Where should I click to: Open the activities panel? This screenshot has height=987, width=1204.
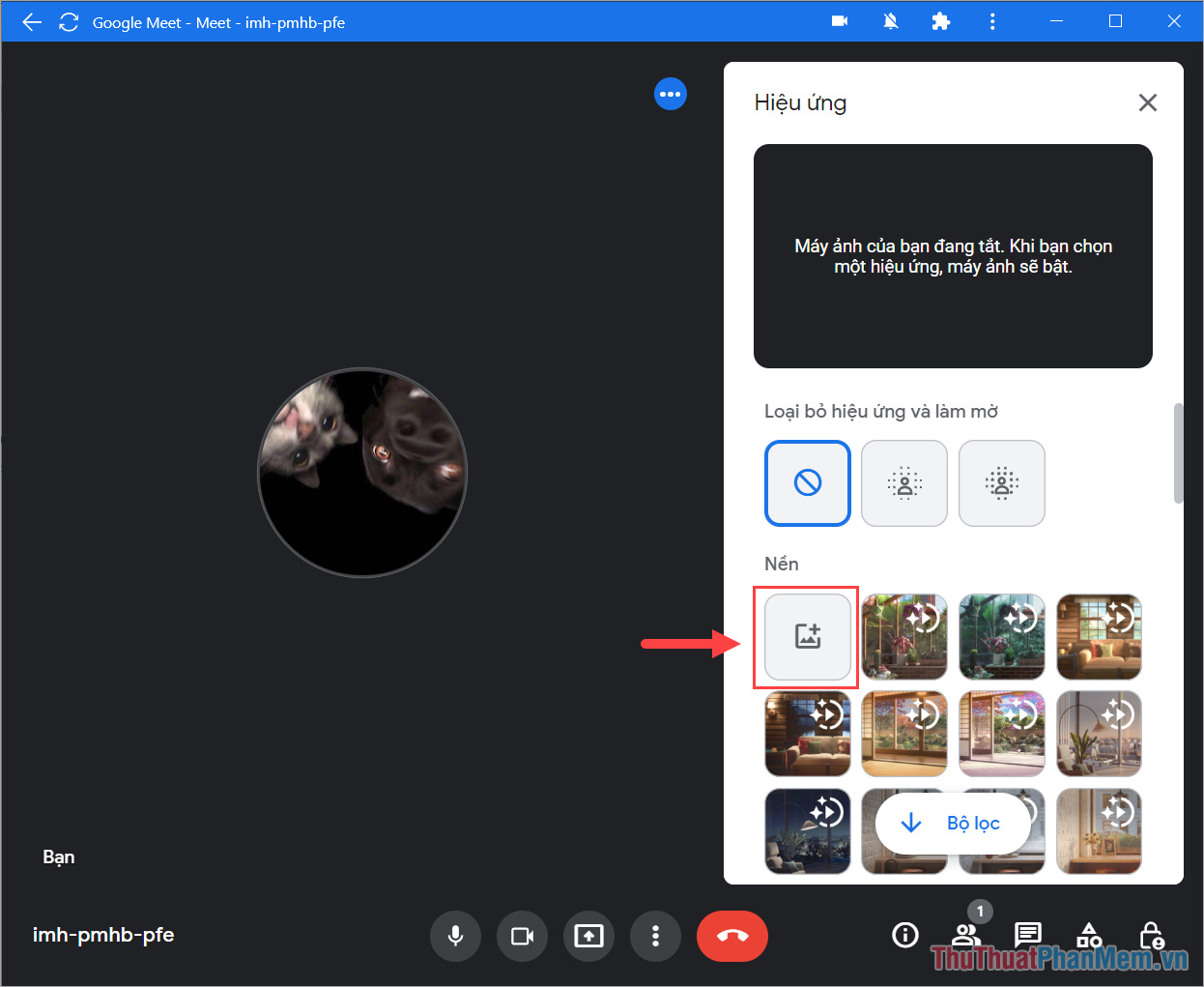tap(1089, 935)
